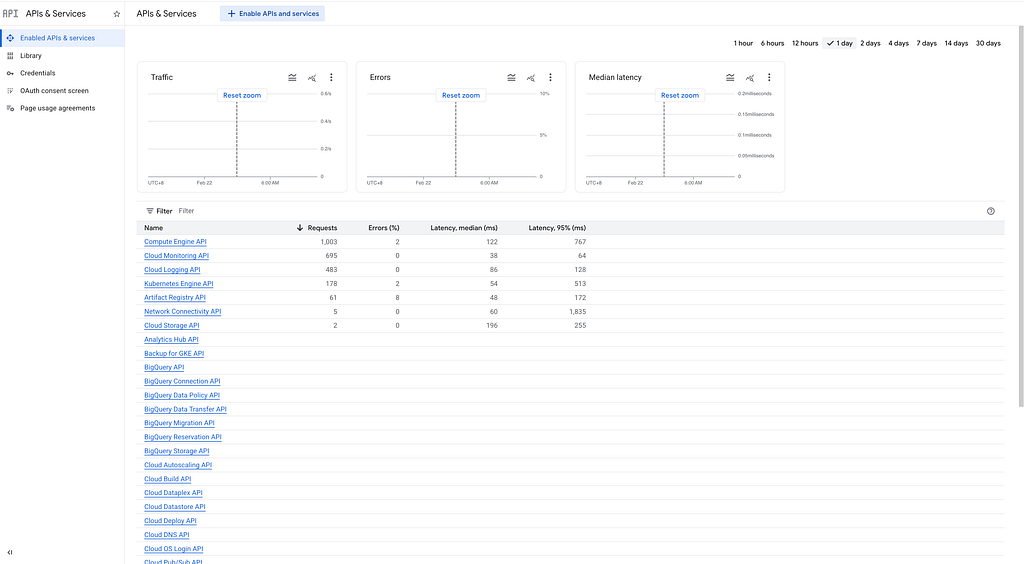
Task: Sort table by Errors (%) column
Action: [x=383, y=228]
